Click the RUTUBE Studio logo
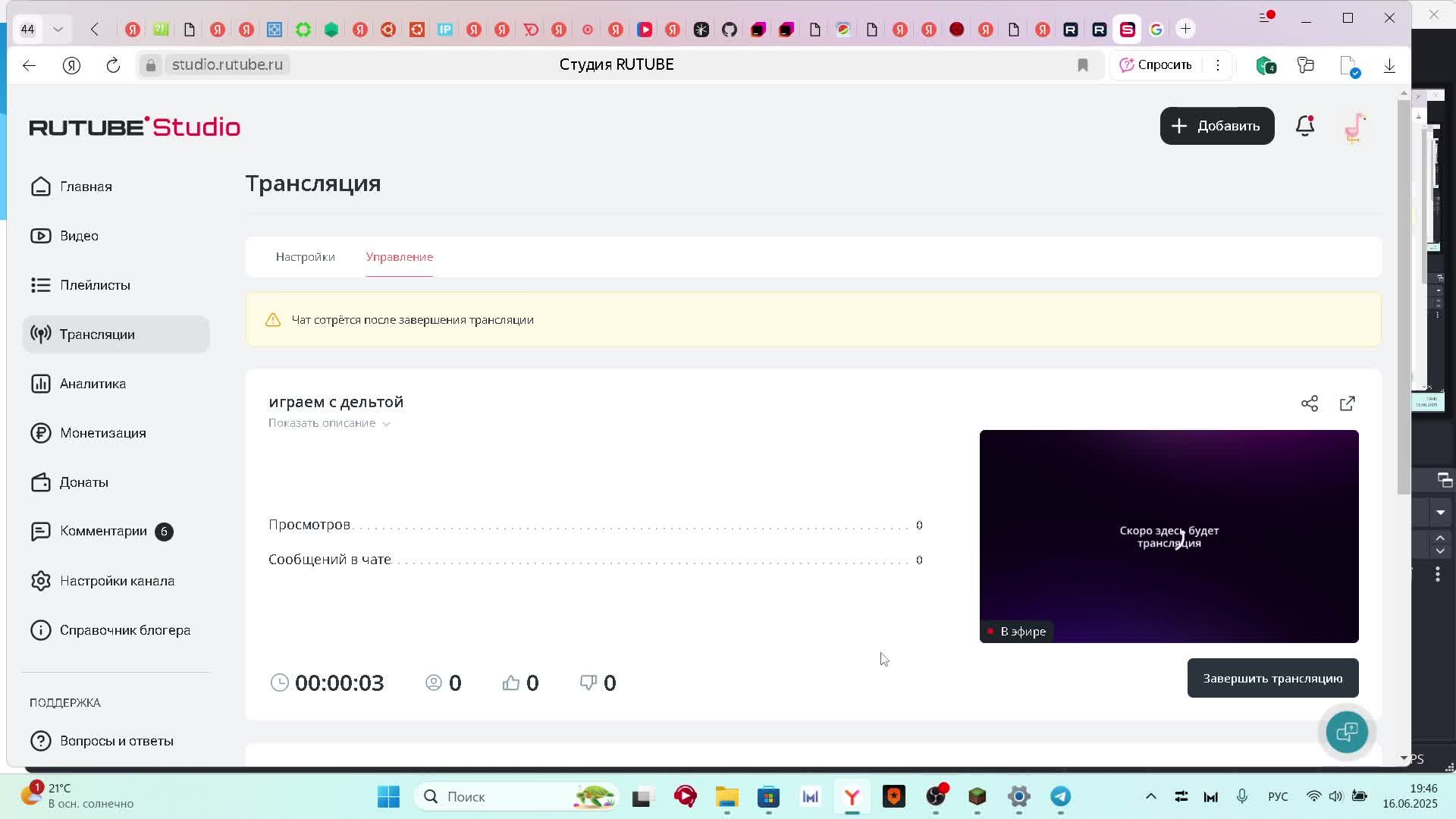 (x=135, y=127)
